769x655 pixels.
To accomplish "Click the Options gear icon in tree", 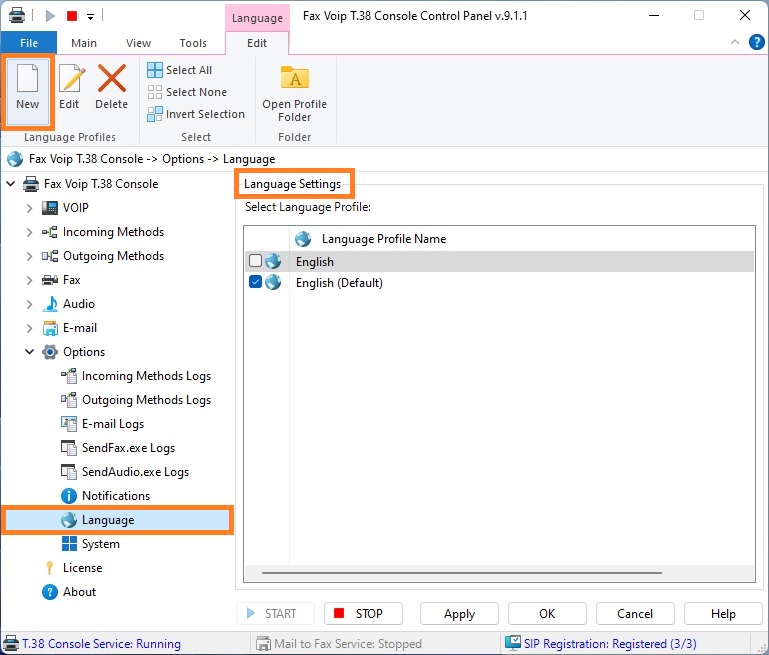I will pyautogui.click(x=50, y=352).
